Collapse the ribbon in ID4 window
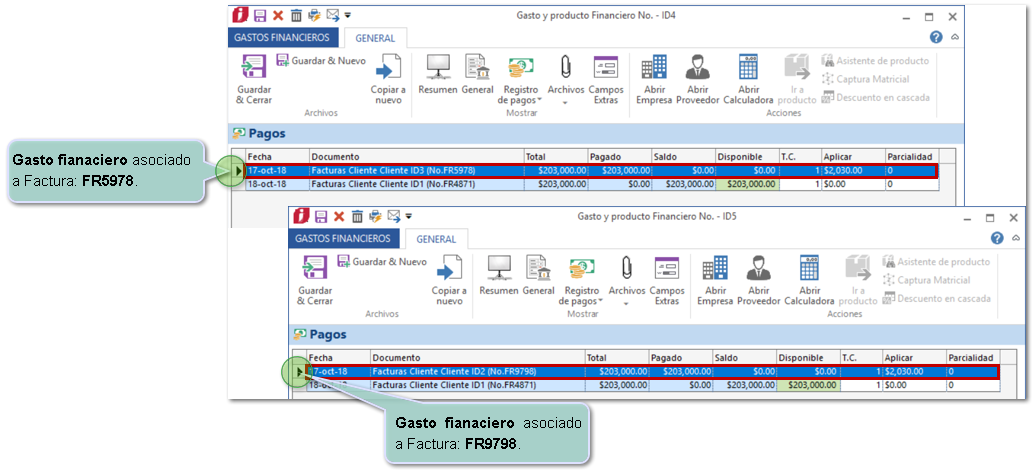The width and height of the screenshot is (1035, 475). (954, 37)
